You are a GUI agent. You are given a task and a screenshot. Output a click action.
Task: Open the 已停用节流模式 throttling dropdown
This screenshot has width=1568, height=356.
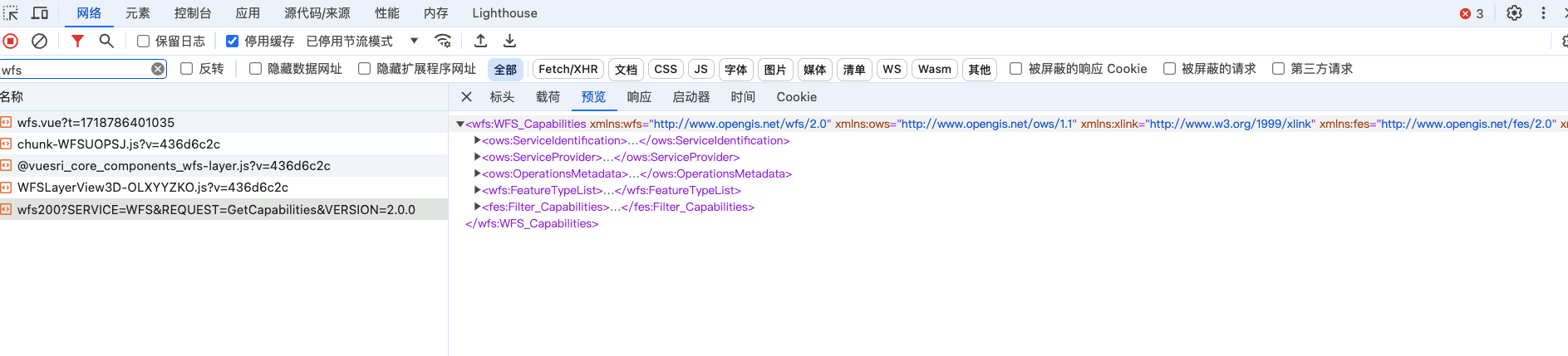362,41
